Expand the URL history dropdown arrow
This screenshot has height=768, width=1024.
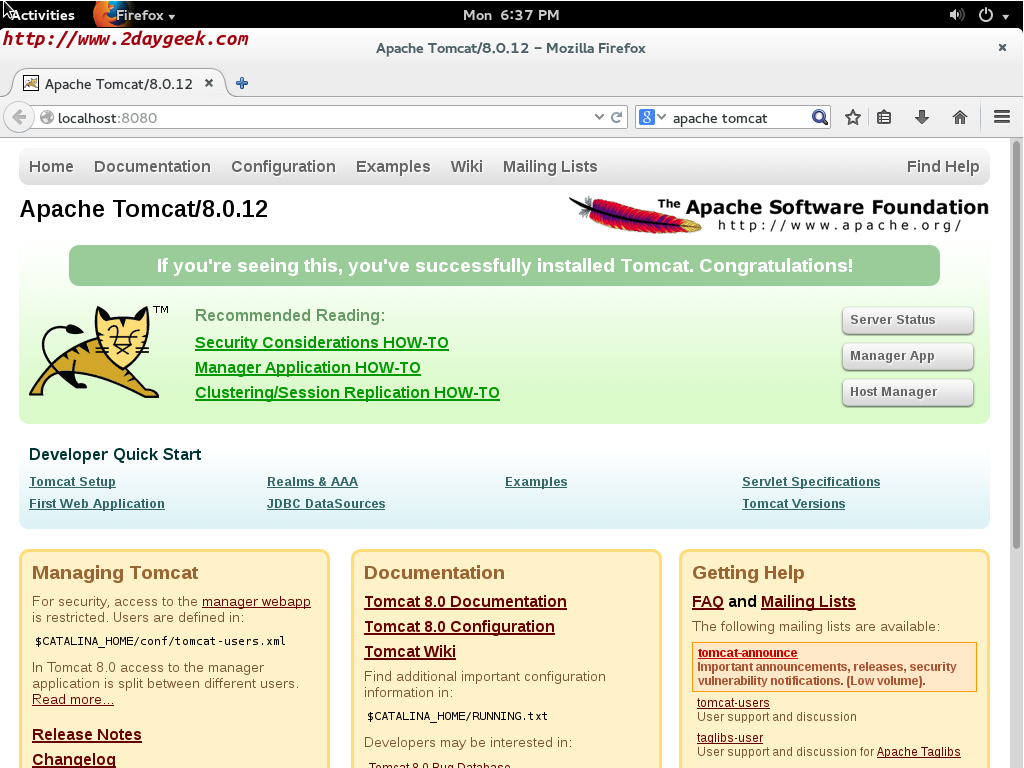click(x=599, y=117)
